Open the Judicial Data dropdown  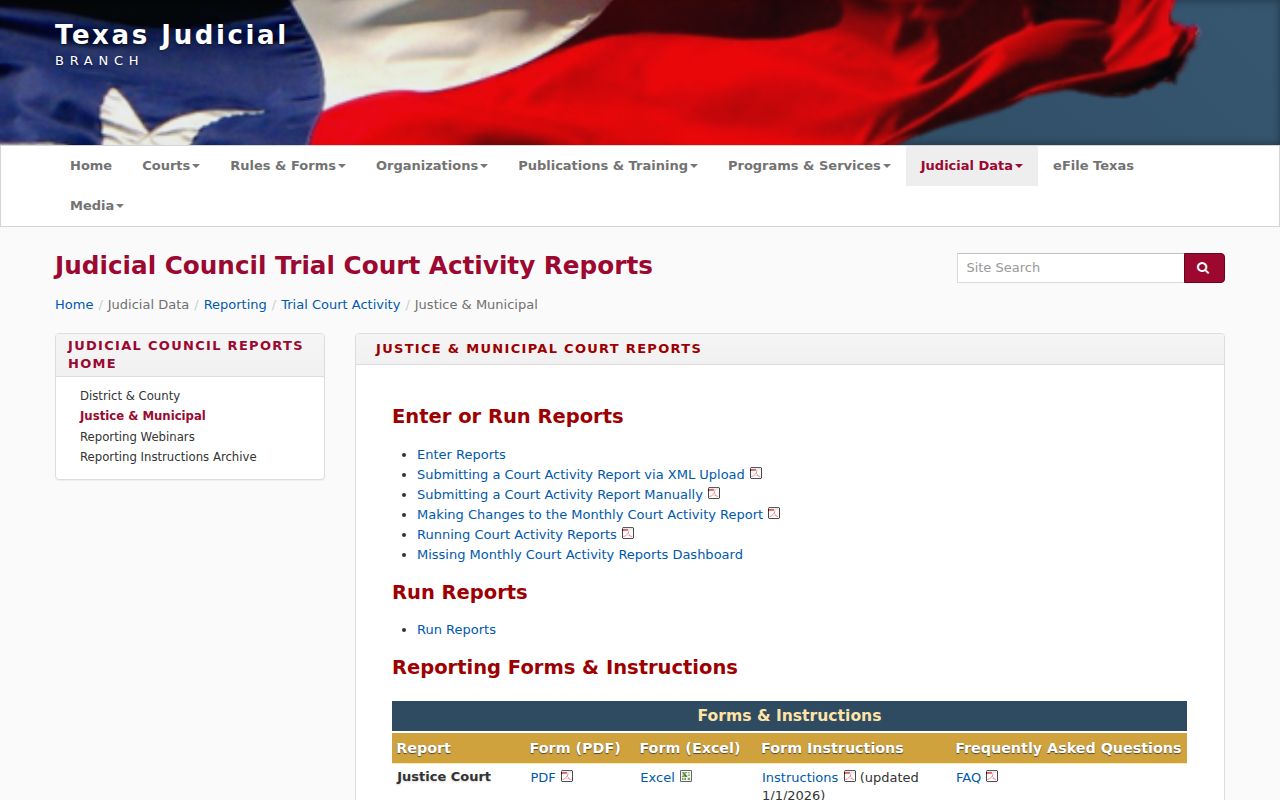pos(972,166)
